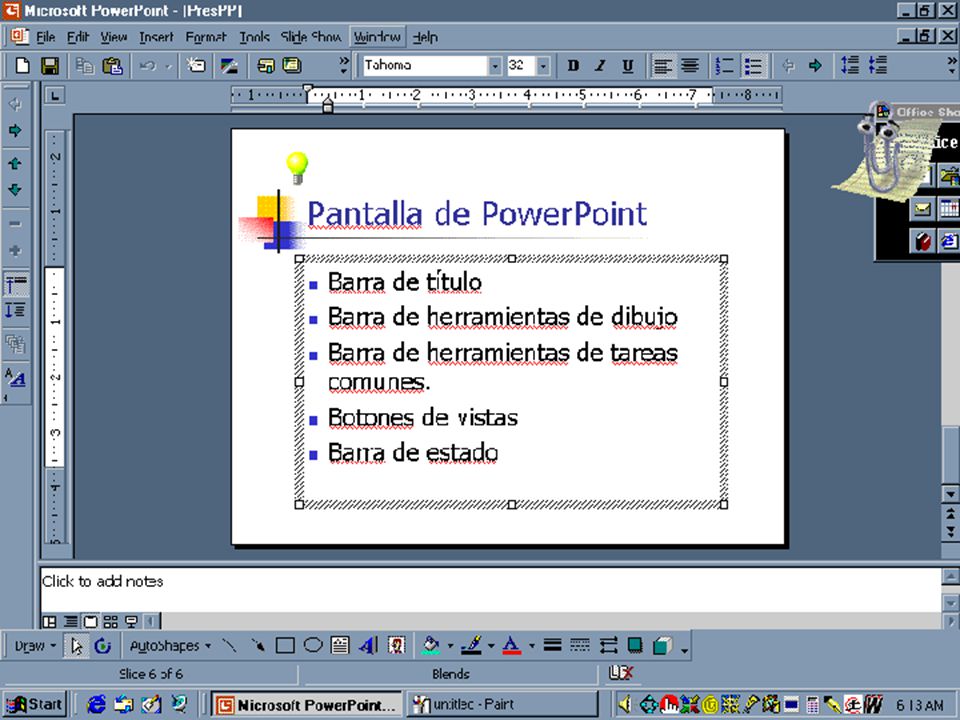
Task: Click the Shadow effect icon
Action: point(635,646)
